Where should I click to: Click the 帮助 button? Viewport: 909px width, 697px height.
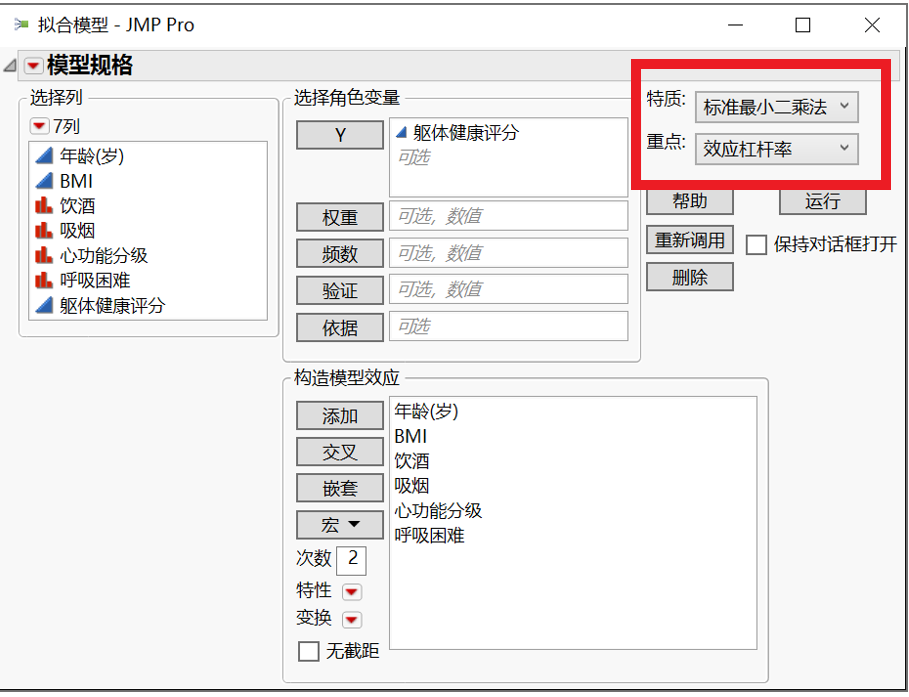[x=689, y=201]
